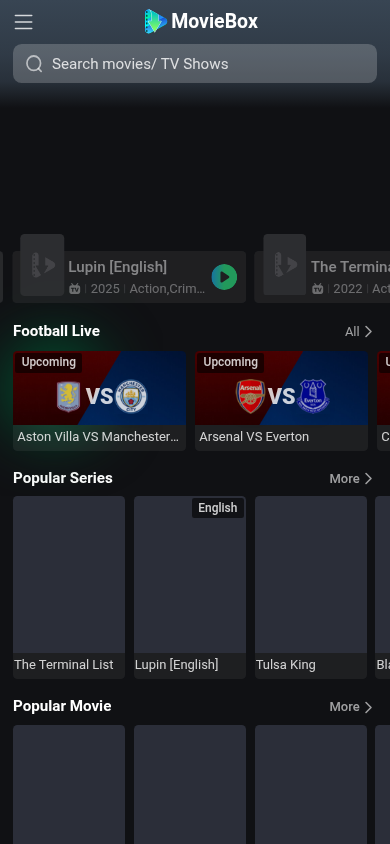Open the Aston Villa VS Manchester match card
The height and width of the screenshot is (844, 390).
100,401
